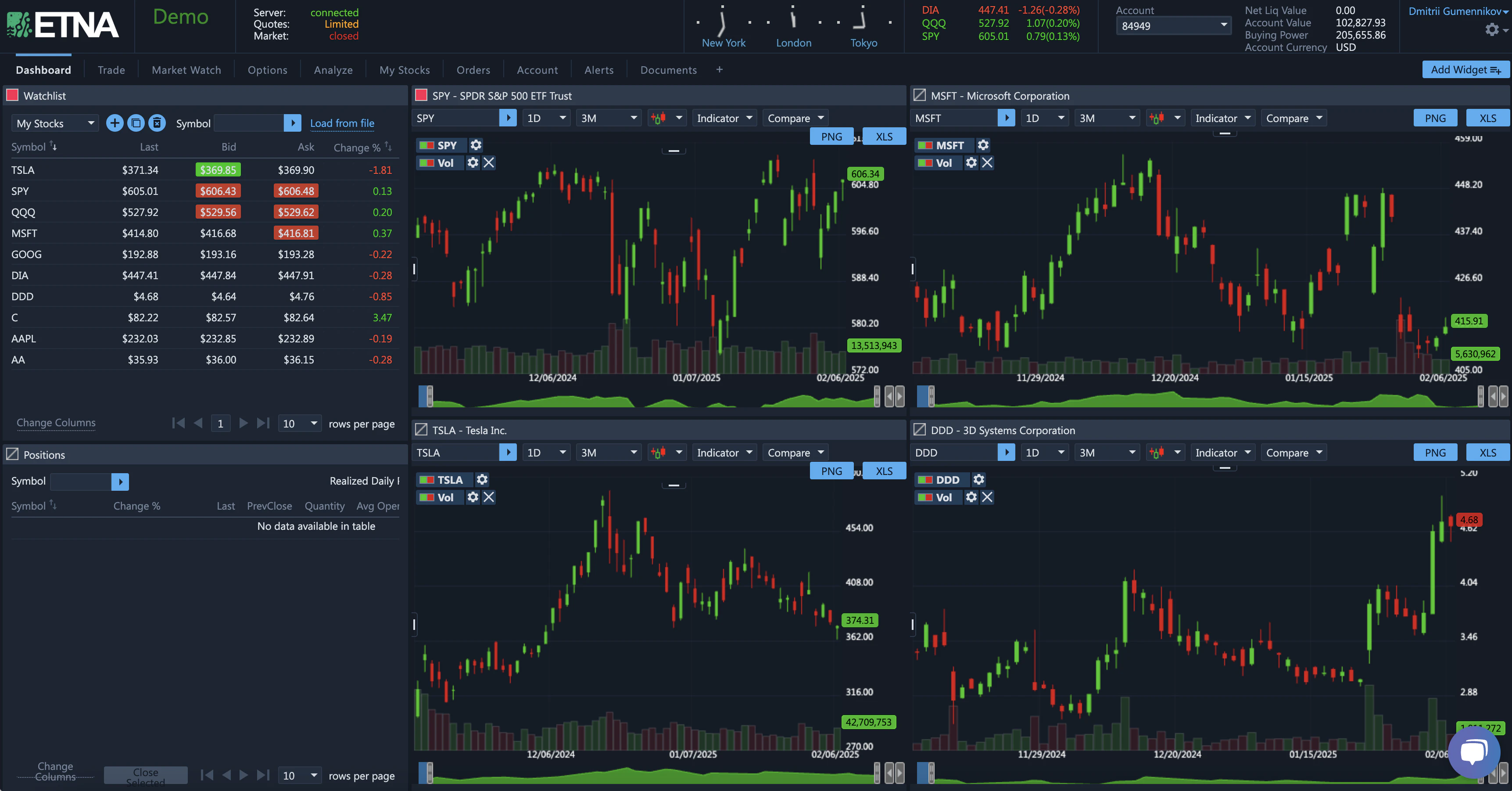This screenshot has width=1512, height=791.
Task: Remove the Vol overlay on the TSLA chart
Action: [489, 497]
